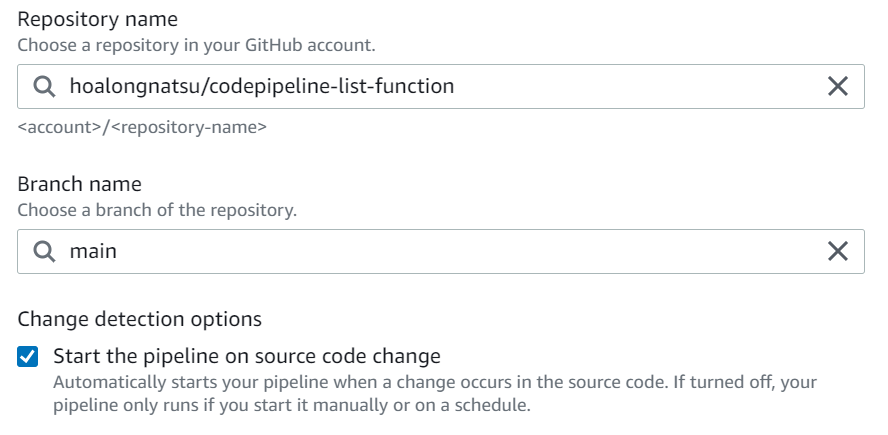Clear the Repository name field with X
This screenshot has height=435, width=888.
coord(838,87)
